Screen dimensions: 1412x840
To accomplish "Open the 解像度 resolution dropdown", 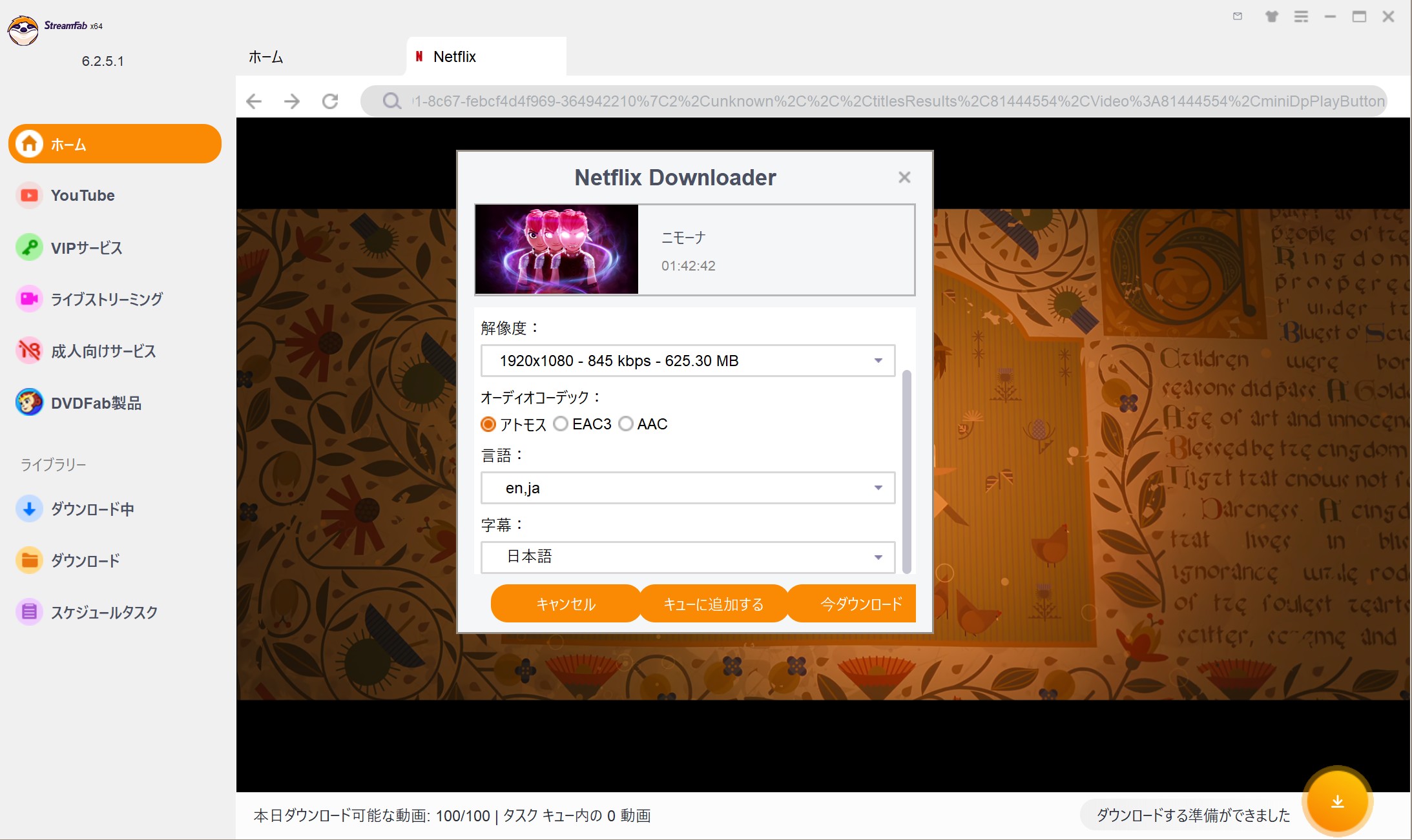I will (688, 360).
